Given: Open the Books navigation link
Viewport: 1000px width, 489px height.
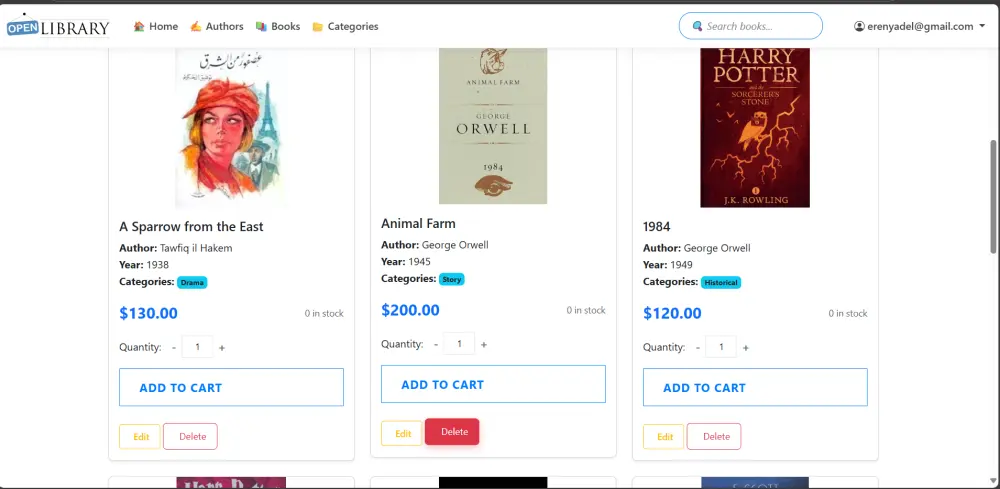Looking at the screenshot, I should [x=278, y=27].
